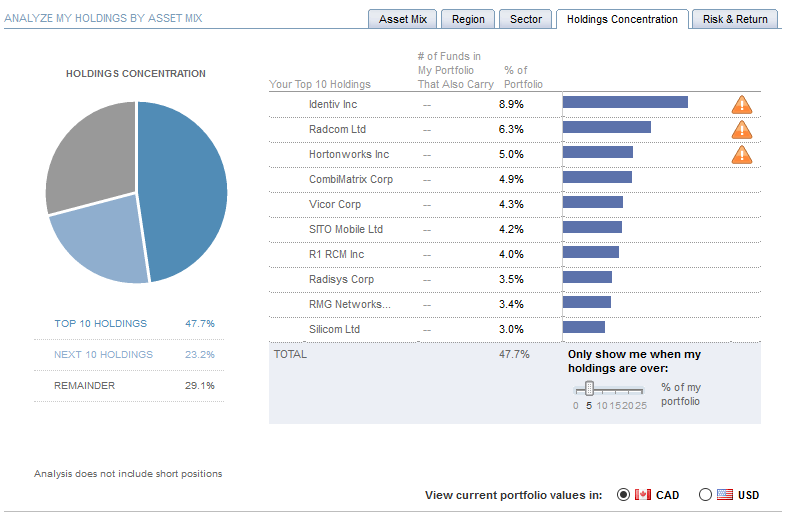This screenshot has width=789, height=522.
Task: Select the Holdings Concentration tab
Action: [x=622, y=19]
